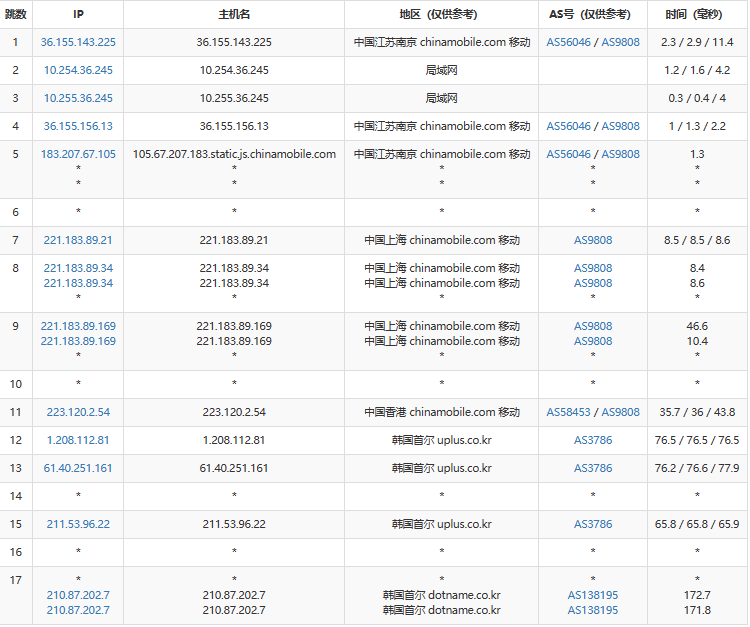Select the time value 1.2 / 1.6 / 4.2

coord(697,70)
